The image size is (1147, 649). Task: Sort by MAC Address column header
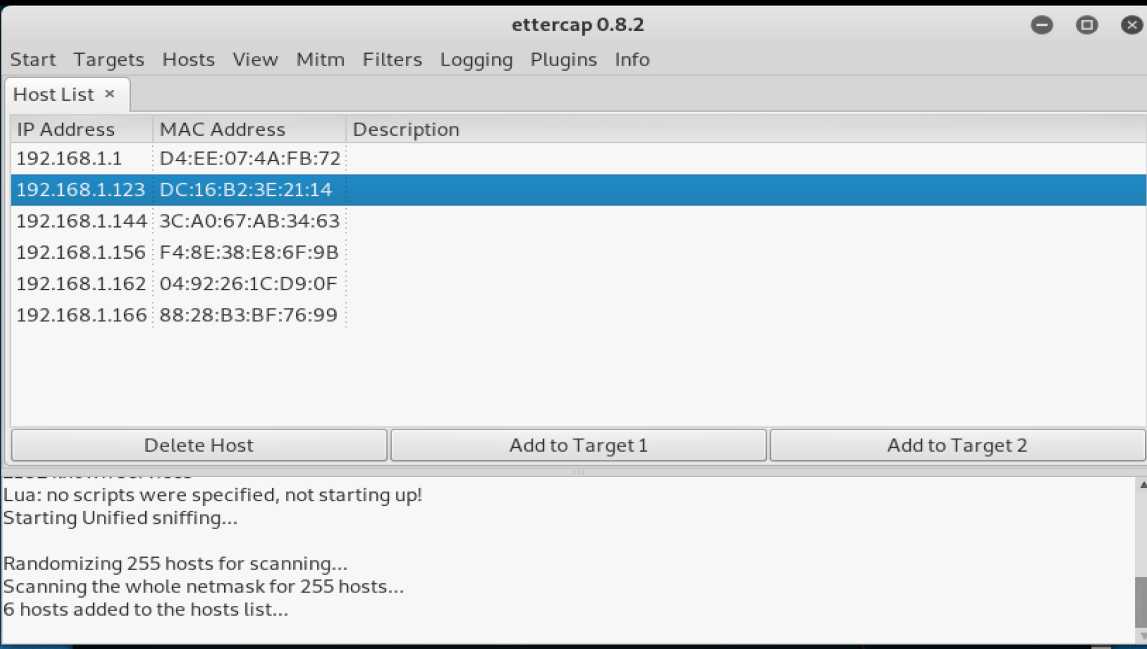[249, 129]
